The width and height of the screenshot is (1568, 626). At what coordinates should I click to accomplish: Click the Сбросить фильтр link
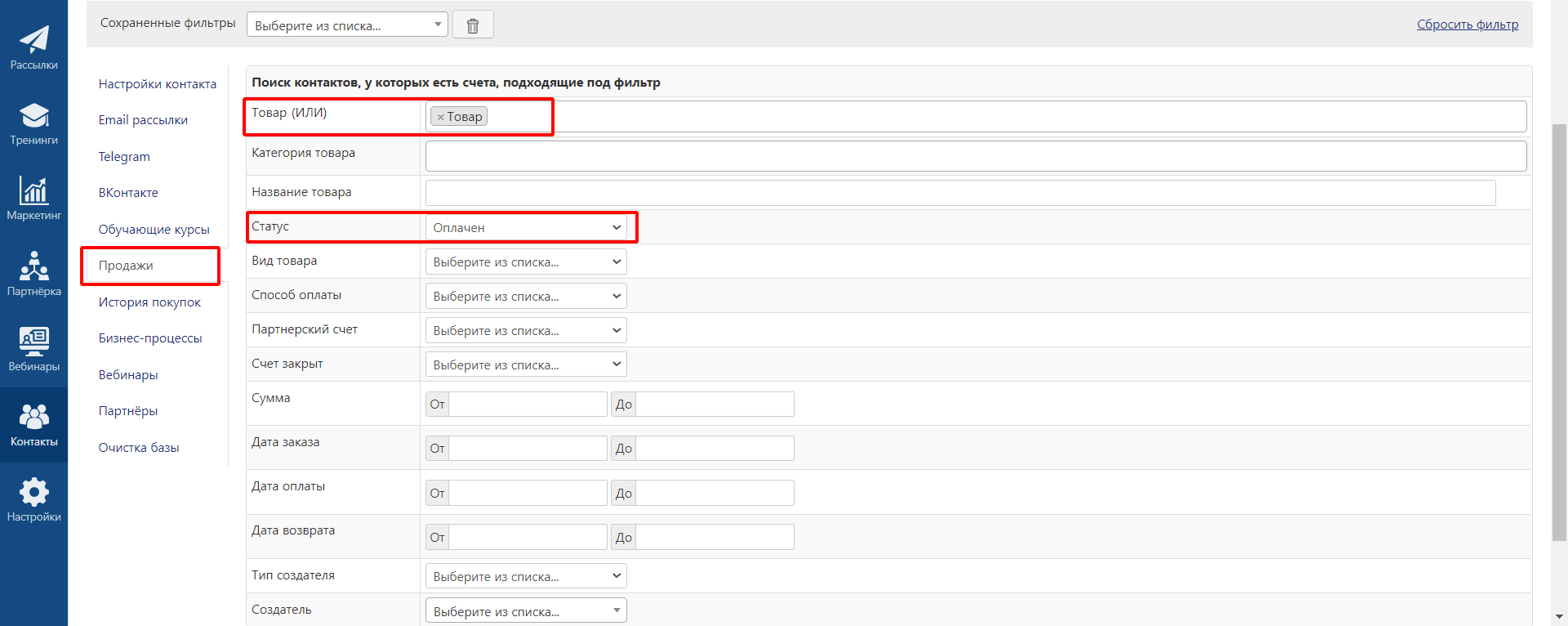[x=1467, y=25]
